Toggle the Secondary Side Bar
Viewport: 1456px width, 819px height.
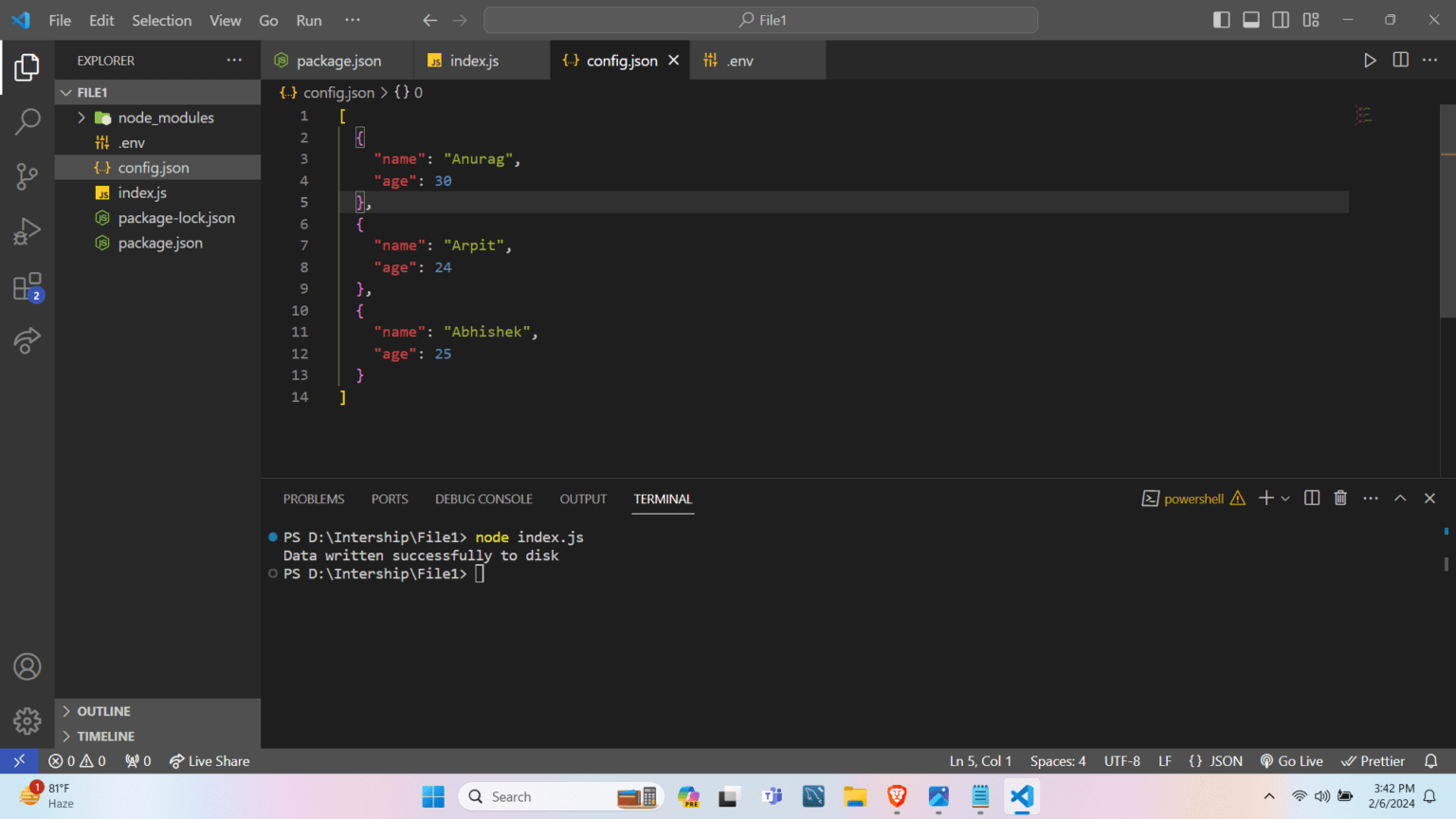1281,19
